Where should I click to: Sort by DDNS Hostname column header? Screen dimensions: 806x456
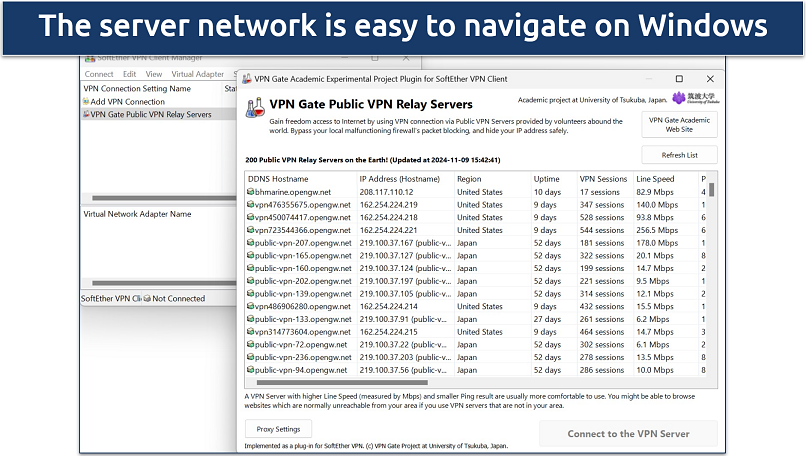[301, 179]
